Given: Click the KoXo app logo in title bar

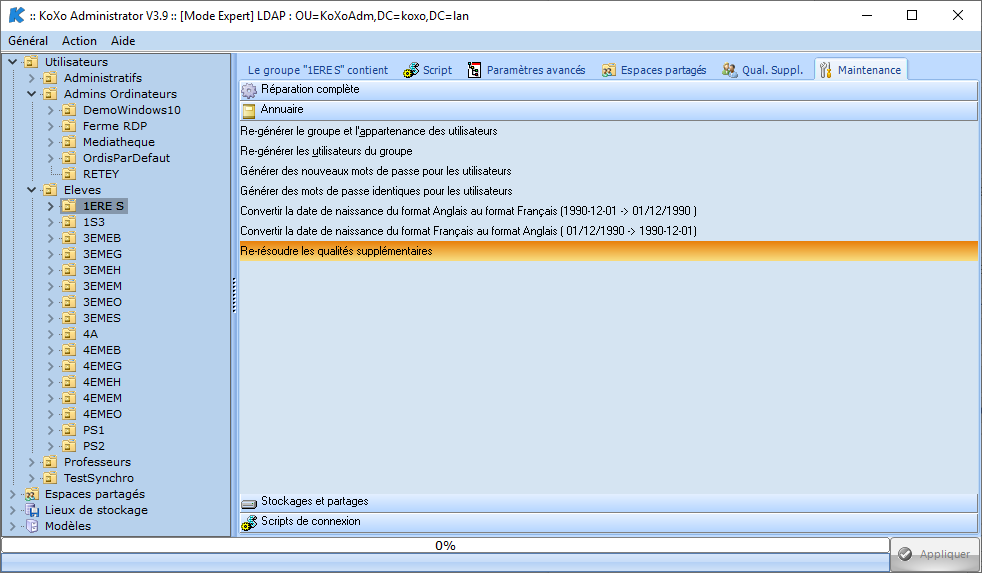Looking at the screenshot, I should 16,15.
